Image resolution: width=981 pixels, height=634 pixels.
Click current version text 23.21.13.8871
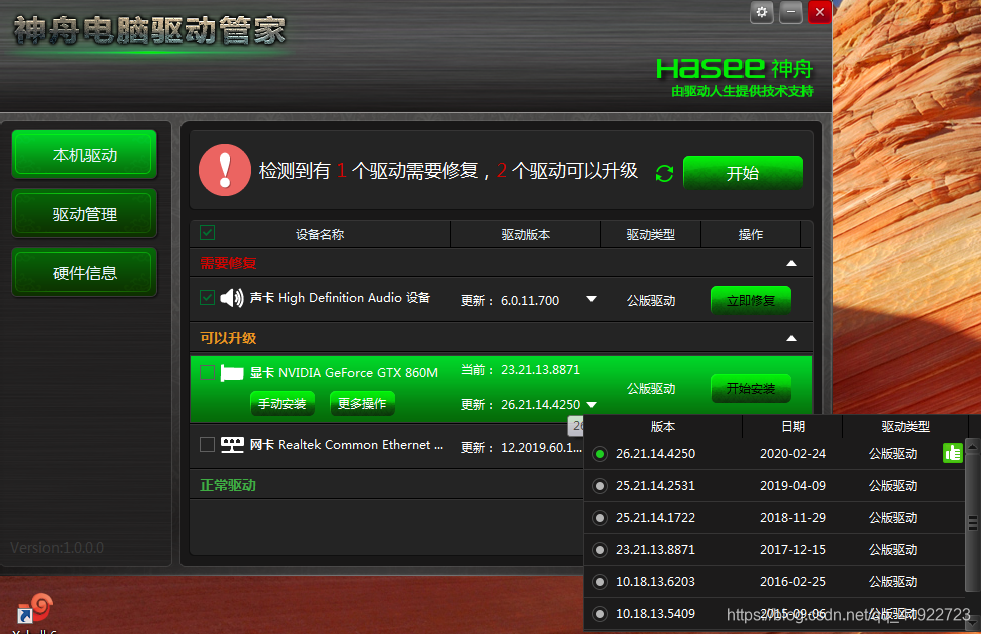pos(541,370)
